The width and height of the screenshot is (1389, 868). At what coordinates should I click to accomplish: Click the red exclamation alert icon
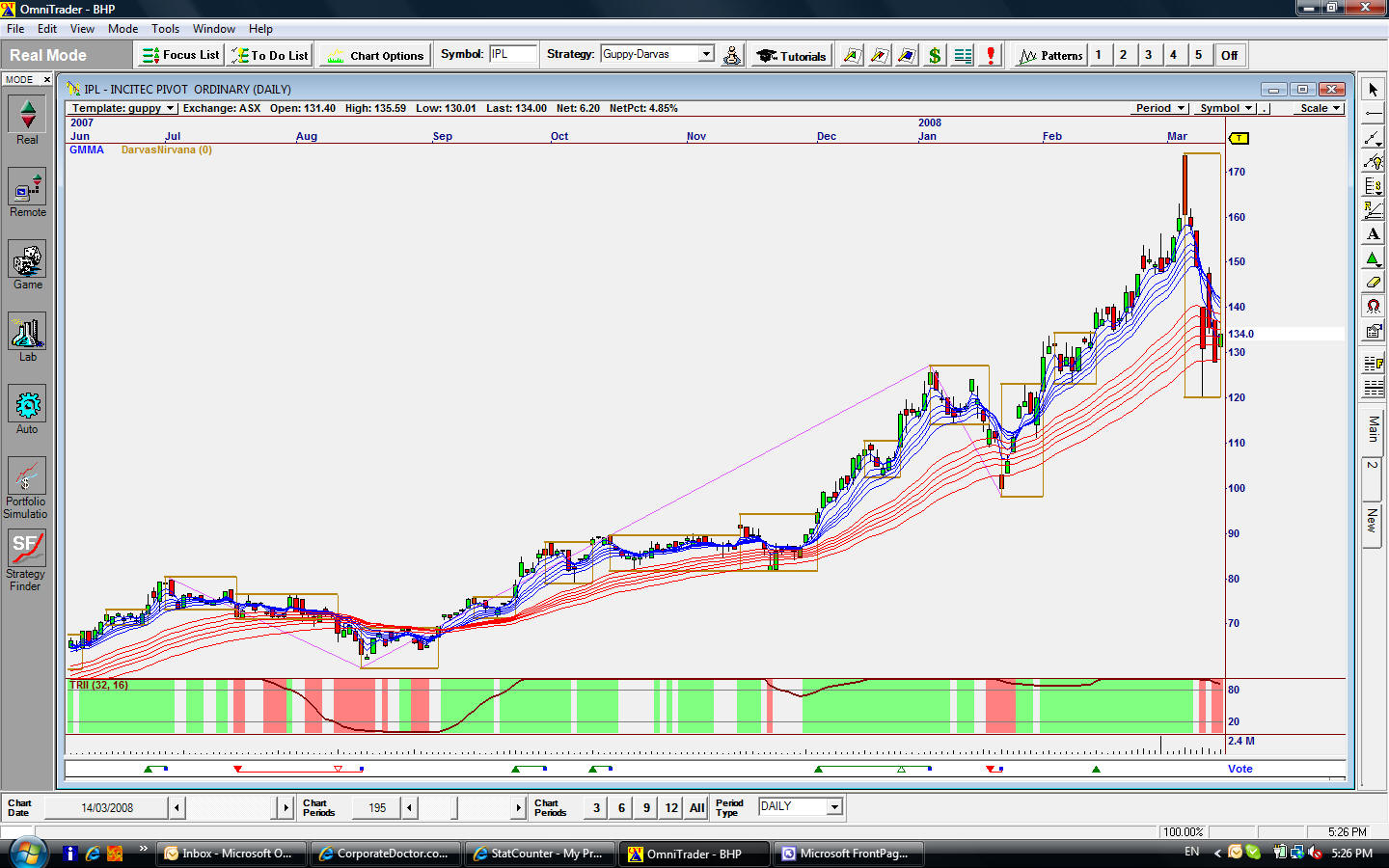[991, 55]
